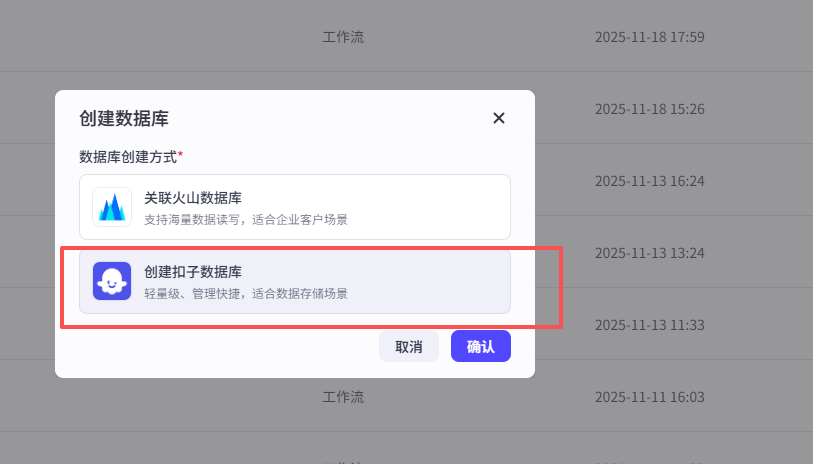Image resolution: width=813 pixels, height=464 pixels.
Task: Choose the 创建扣子数据库 option title
Action: coord(193,272)
